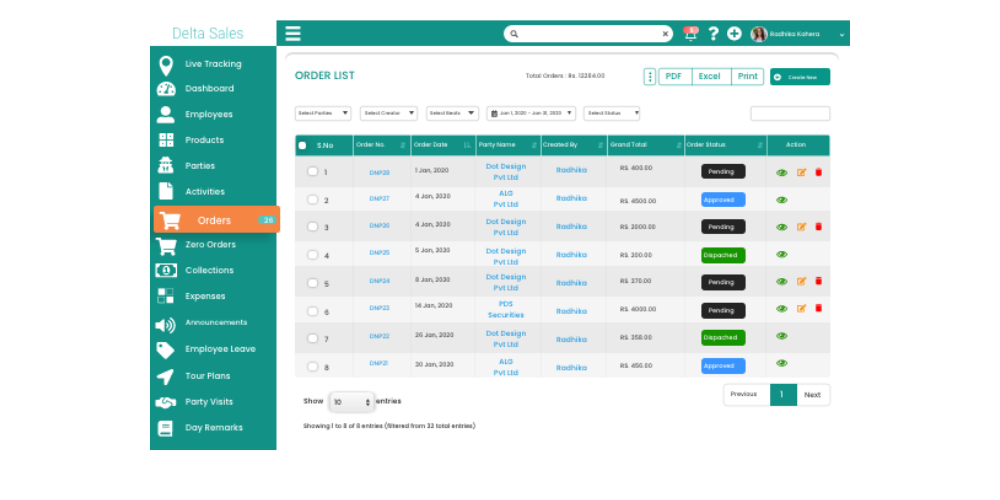Open the Select Creator dropdown
The width and height of the screenshot is (1000, 500).
pos(389,114)
